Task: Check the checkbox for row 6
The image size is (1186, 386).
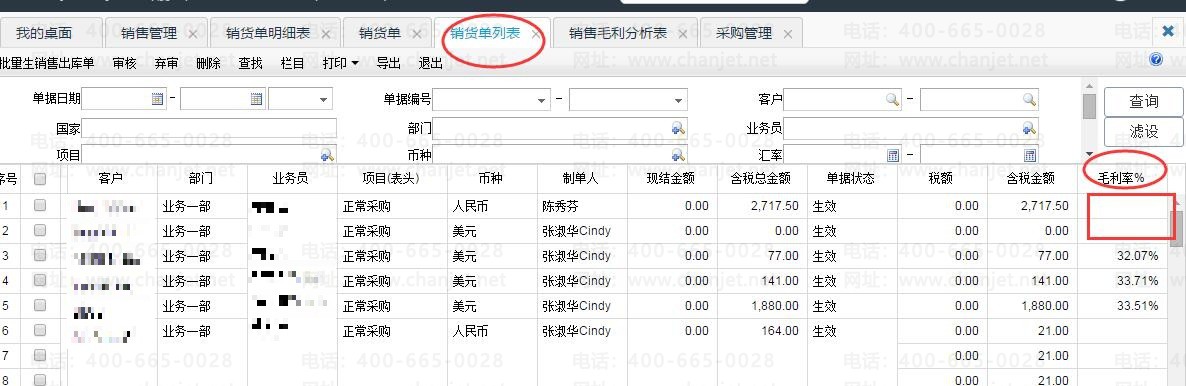Action: click(x=40, y=331)
